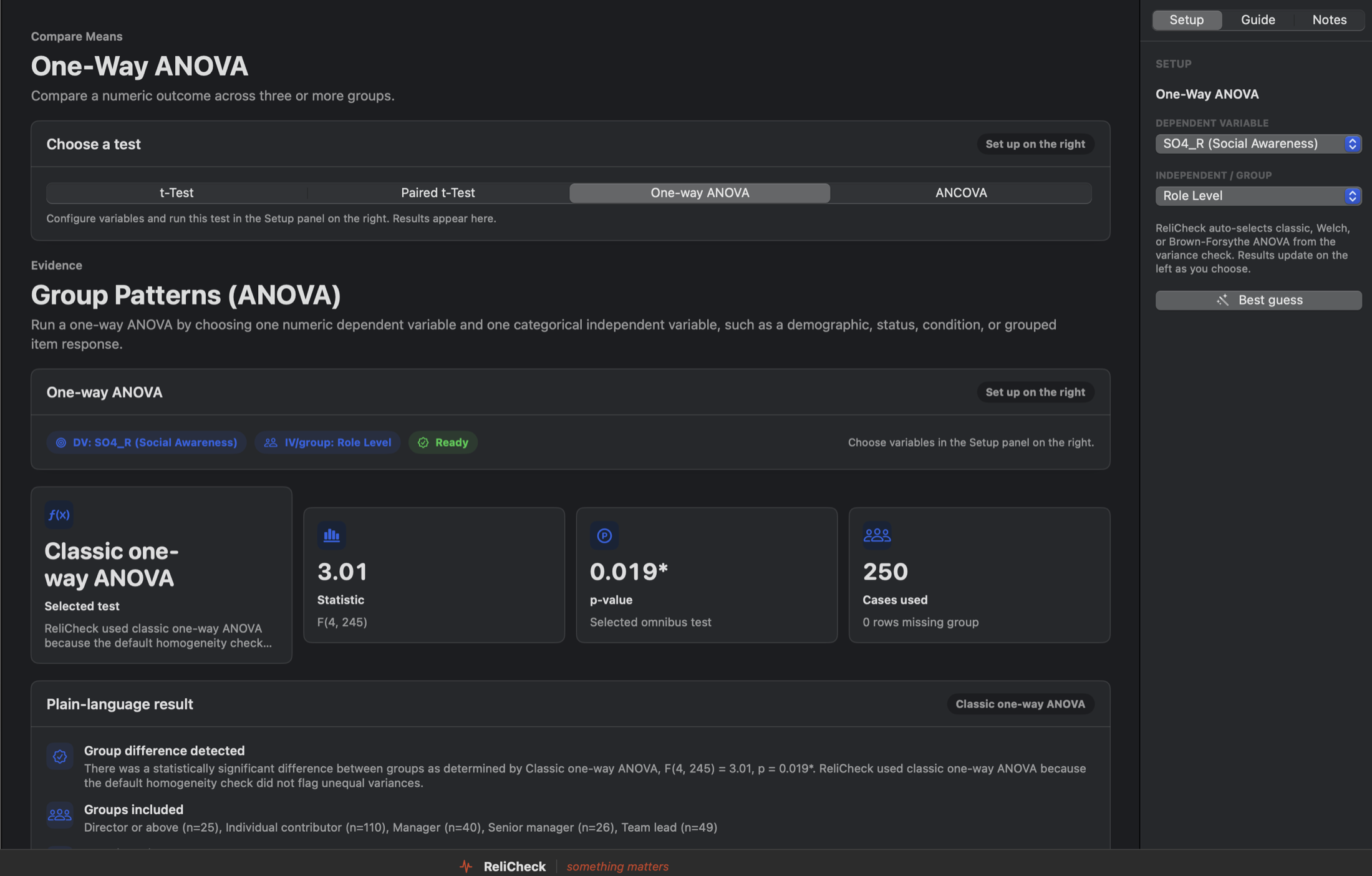Click the people icon in IV/group chip
The image size is (1372, 876).
coord(271,442)
